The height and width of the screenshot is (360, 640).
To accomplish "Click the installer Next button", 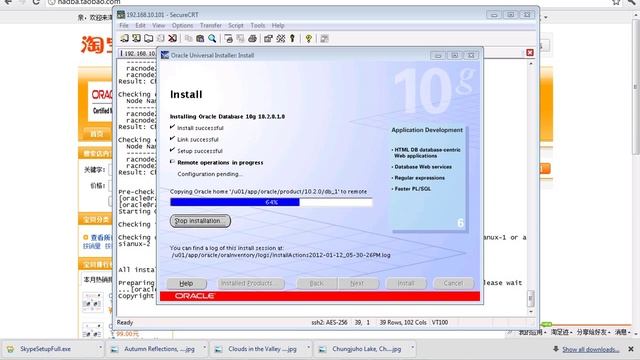I will pos(357,283).
